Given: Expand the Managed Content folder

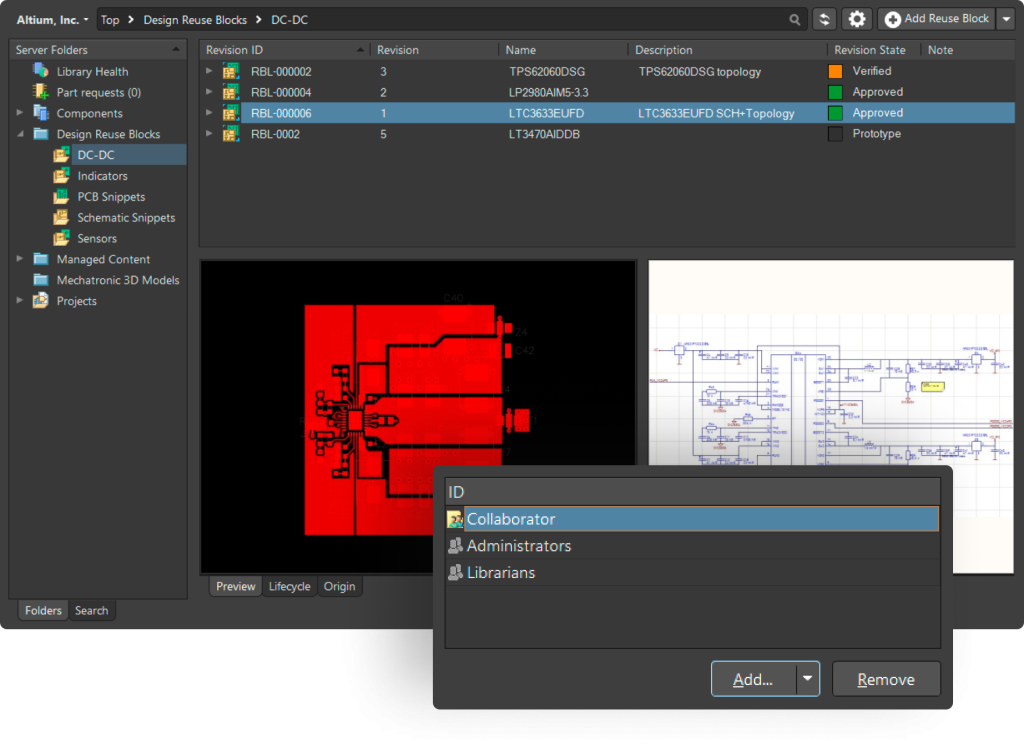Looking at the screenshot, I should (20, 259).
